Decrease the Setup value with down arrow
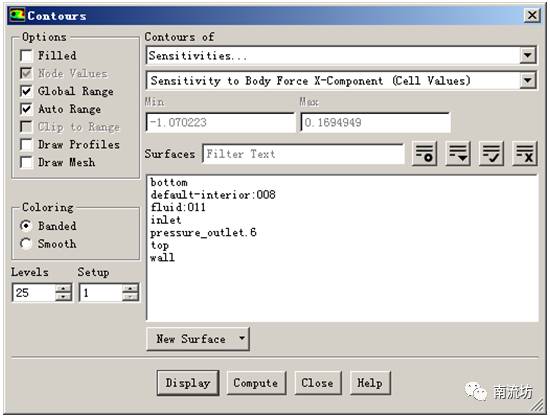The width and height of the screenshot is (550, 417). point(130,297)
